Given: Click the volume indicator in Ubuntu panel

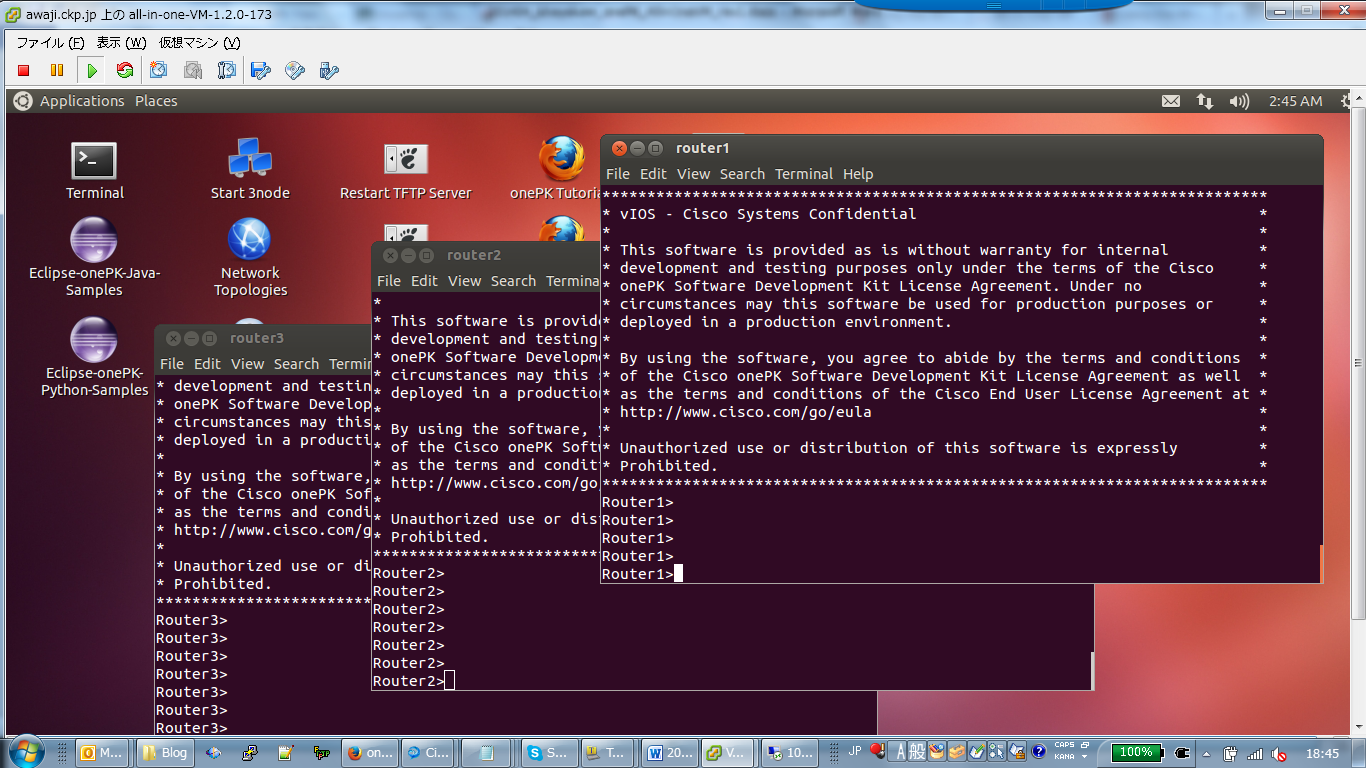Looking at the screenshot, I should (1239, 101).
